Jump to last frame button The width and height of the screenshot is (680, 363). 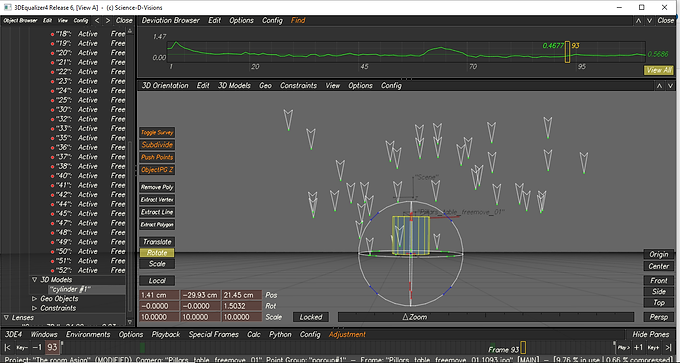(668, 347)
